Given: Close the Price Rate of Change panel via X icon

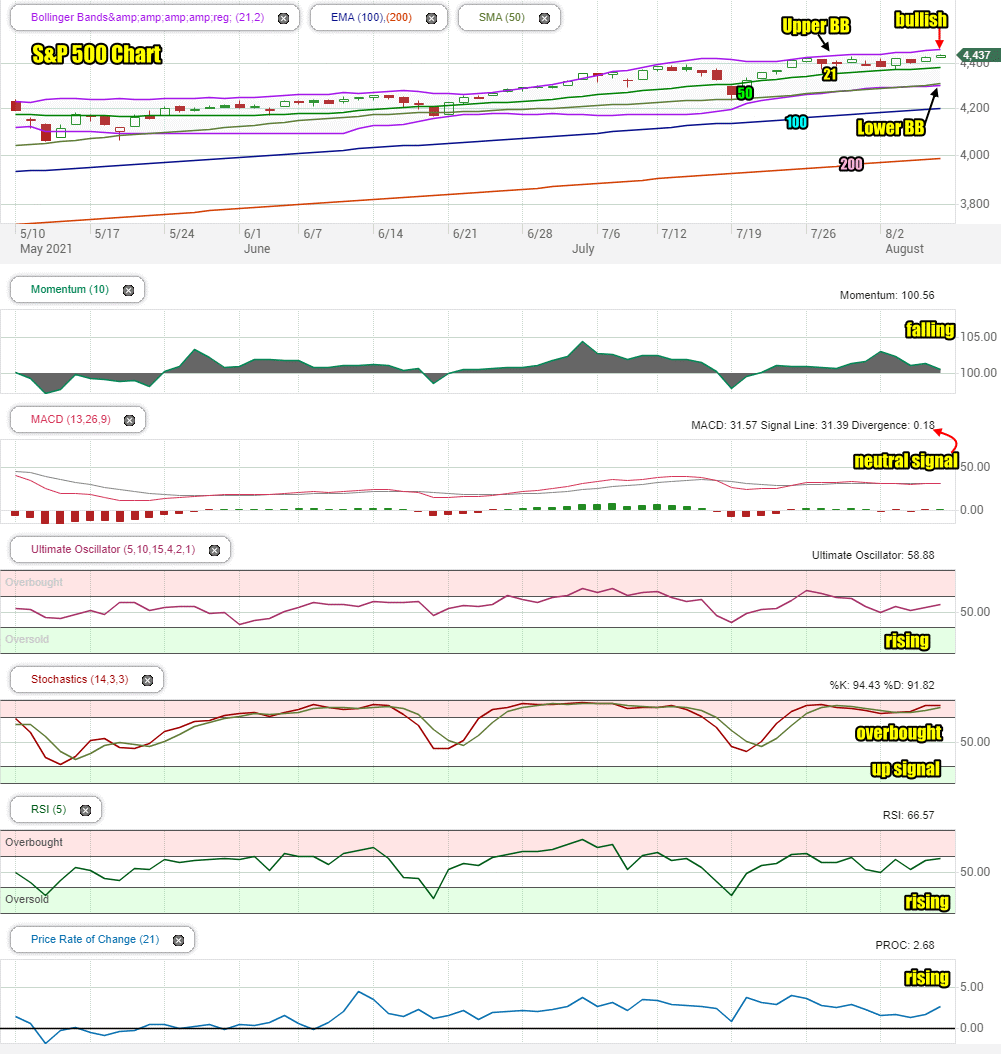Looking at the screenshot, I should pos(178,940).
